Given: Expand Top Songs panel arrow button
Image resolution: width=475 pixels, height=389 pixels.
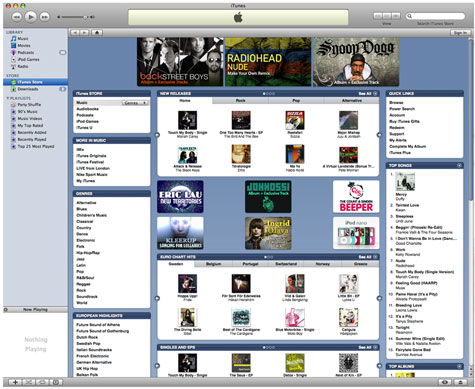Looking at the screenshot, I should (459, 165).
